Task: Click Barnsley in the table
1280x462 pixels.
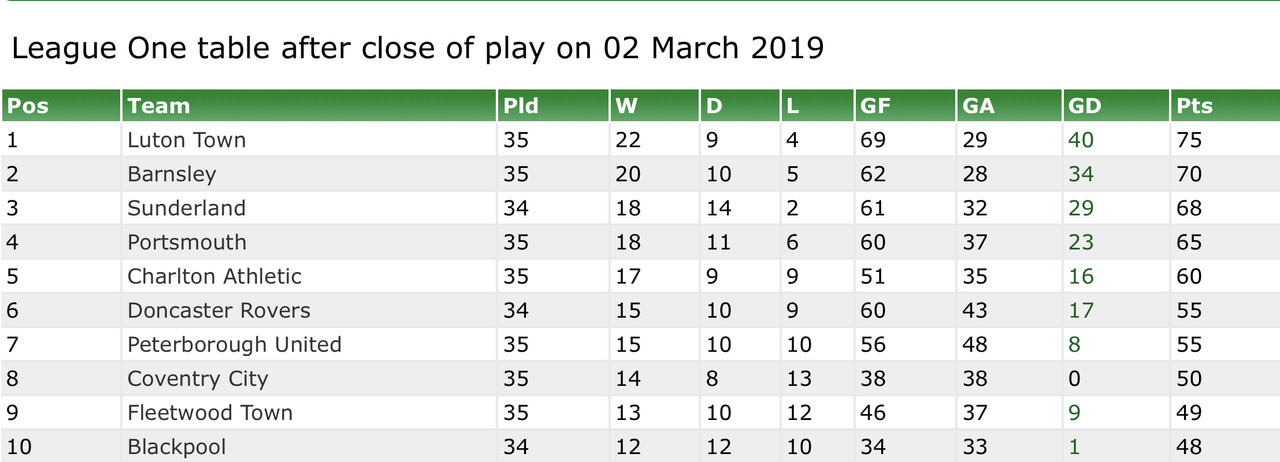Action: click(171, 174)
